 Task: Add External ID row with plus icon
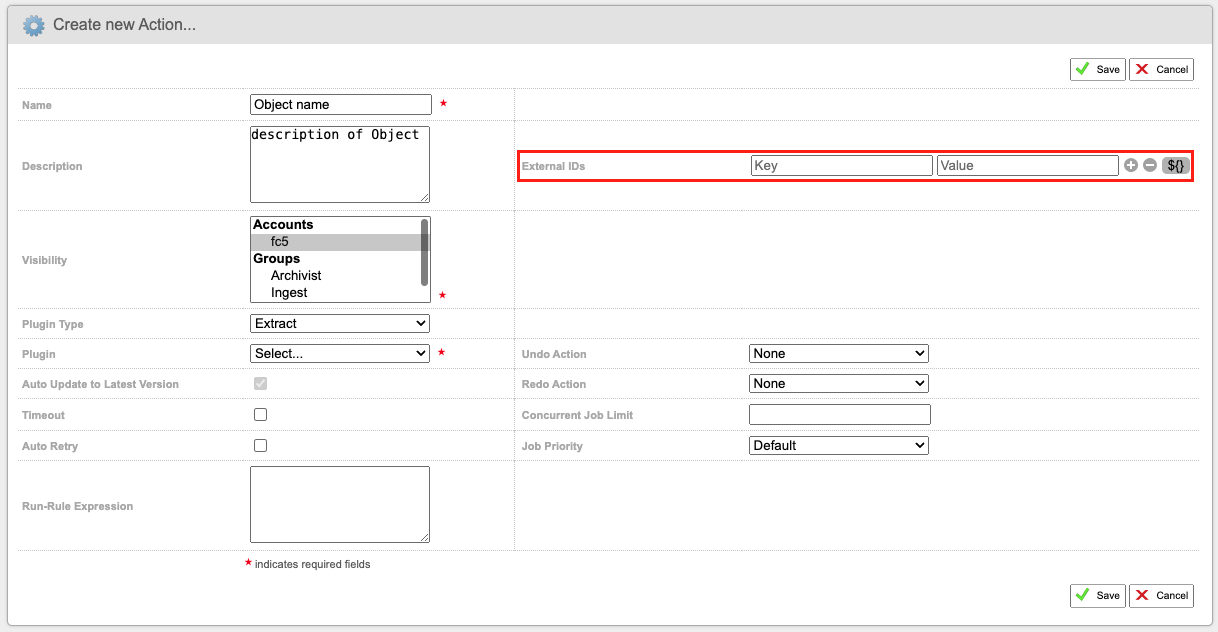coord(1131,165)
